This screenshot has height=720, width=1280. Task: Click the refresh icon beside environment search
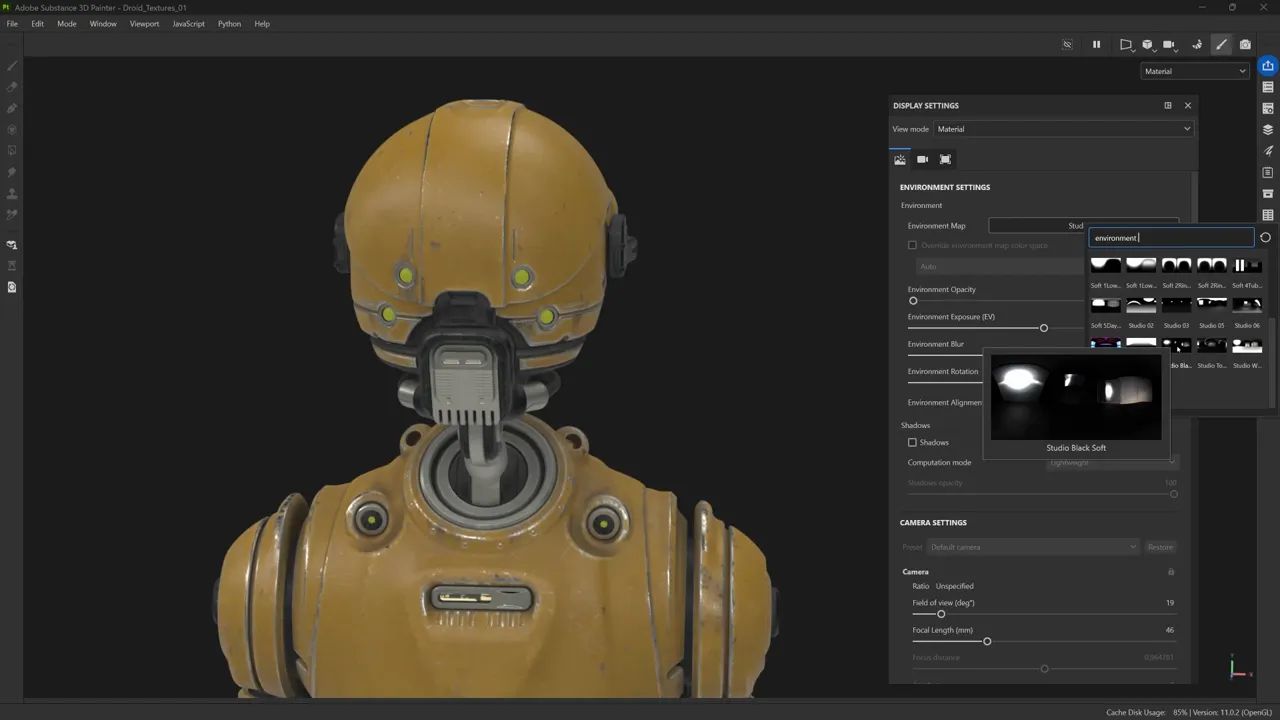point(1265,238)
